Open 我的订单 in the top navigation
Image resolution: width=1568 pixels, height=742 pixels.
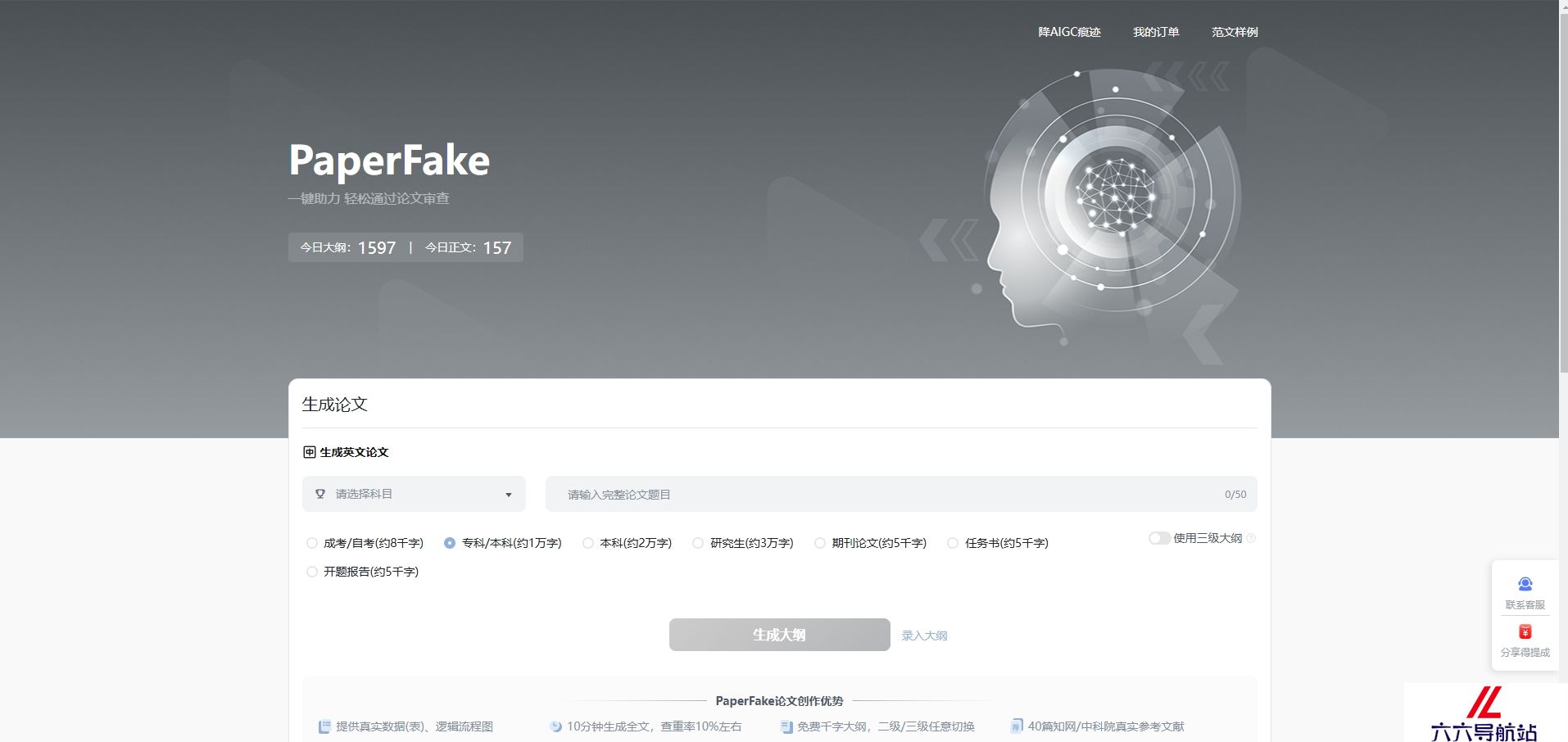pos(1156,32)
